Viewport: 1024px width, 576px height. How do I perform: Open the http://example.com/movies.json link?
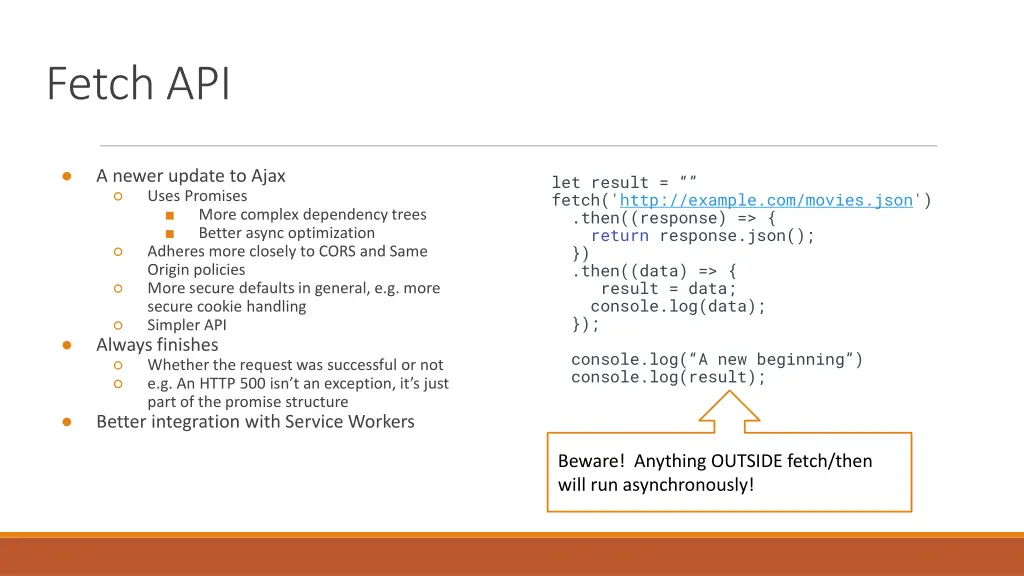pyautogui.click(x=765, y=200)
